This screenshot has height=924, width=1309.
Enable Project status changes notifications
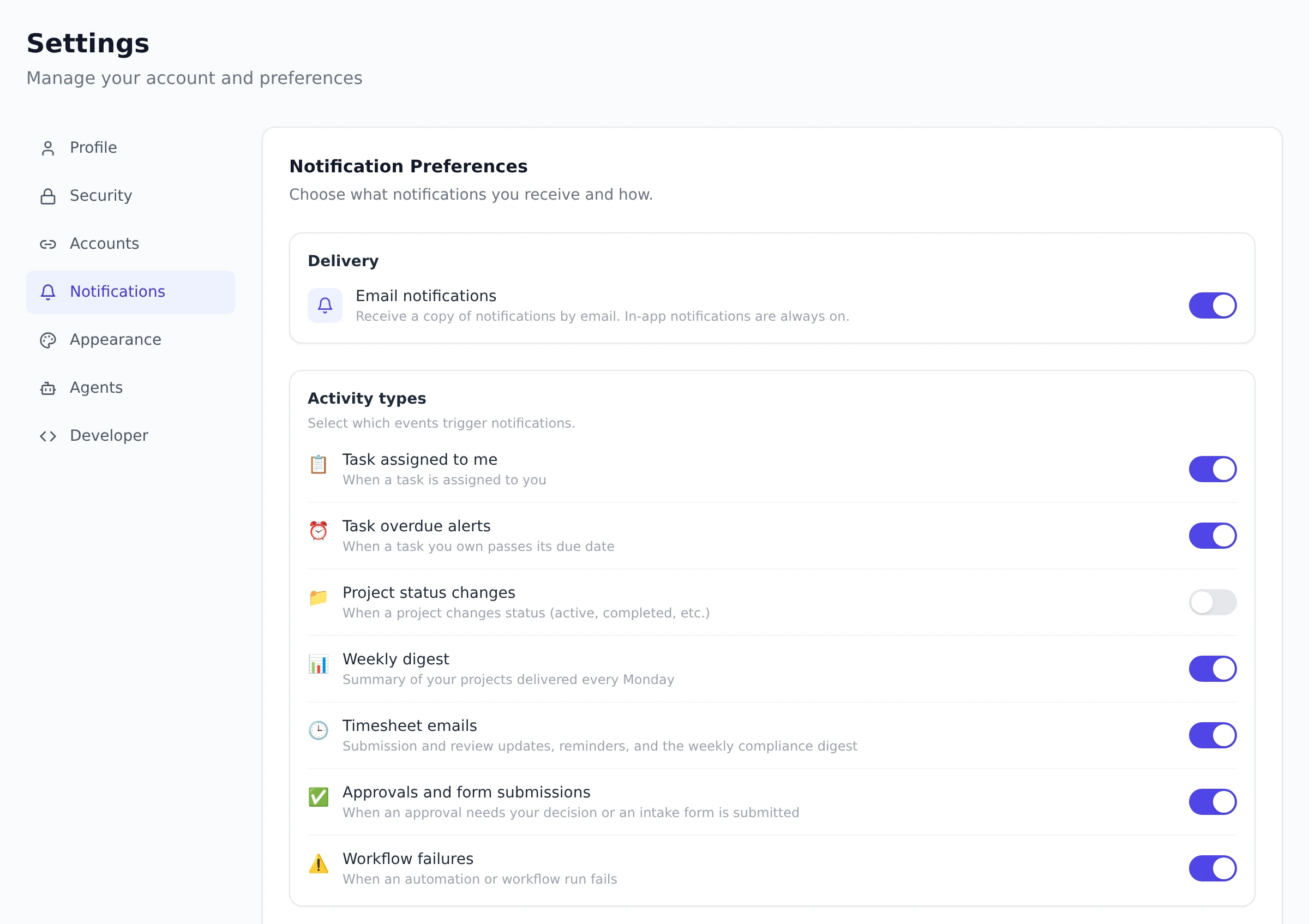1212,602
